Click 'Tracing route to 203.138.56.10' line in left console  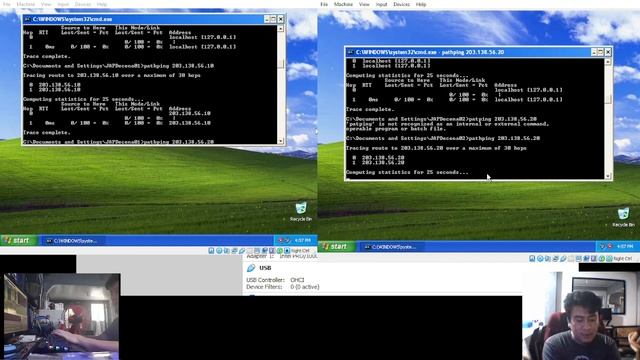click(111, 75)
